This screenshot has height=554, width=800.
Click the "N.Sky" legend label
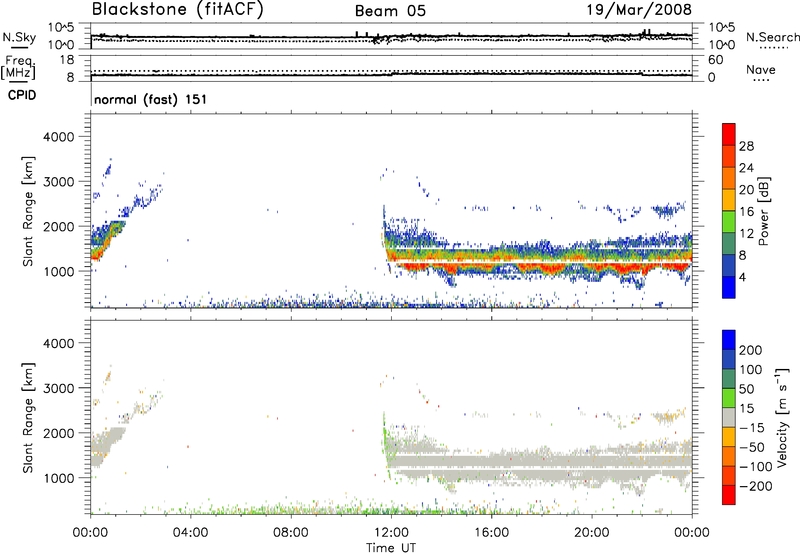19,37
